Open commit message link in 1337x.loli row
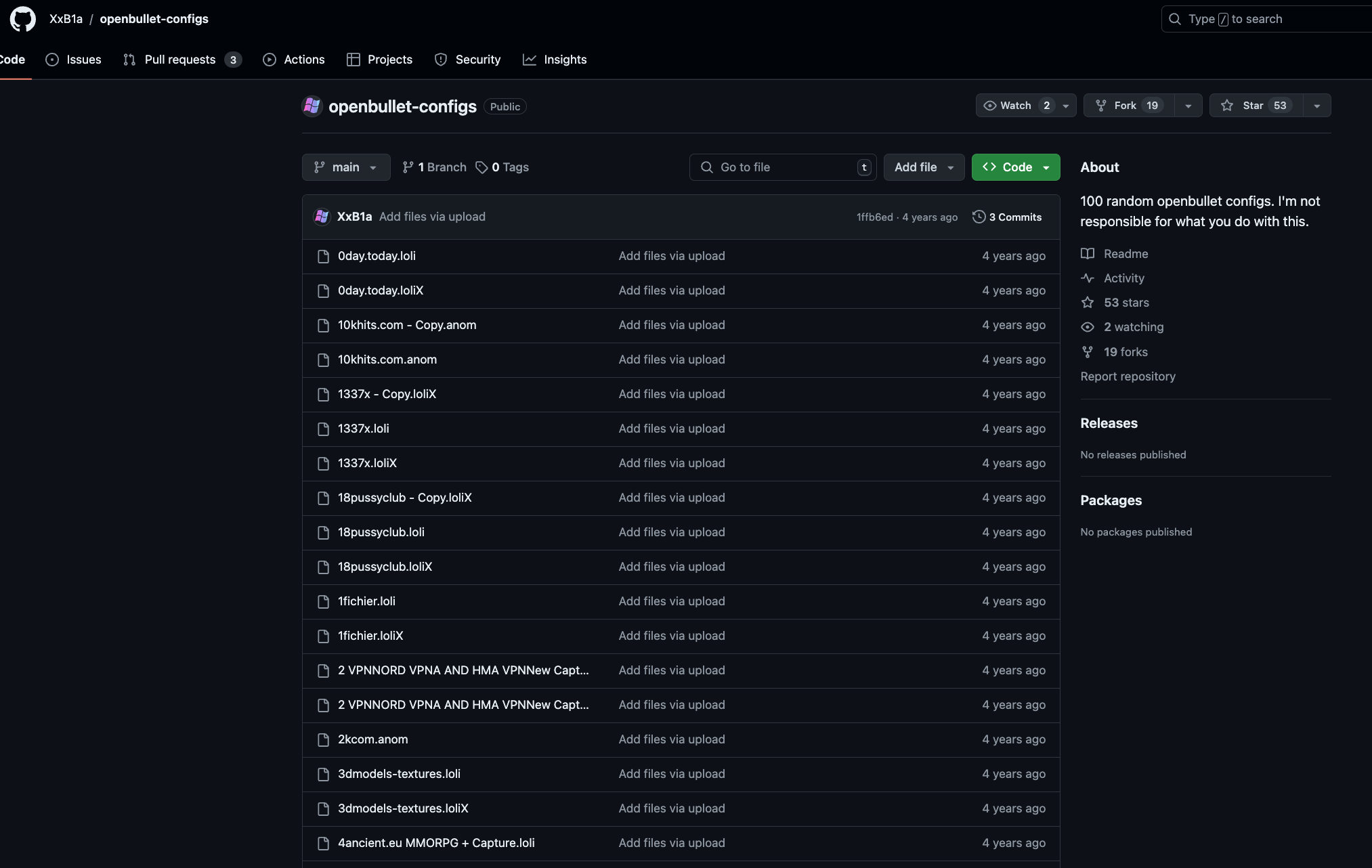 pyautogui.click(x=672, y=429)
